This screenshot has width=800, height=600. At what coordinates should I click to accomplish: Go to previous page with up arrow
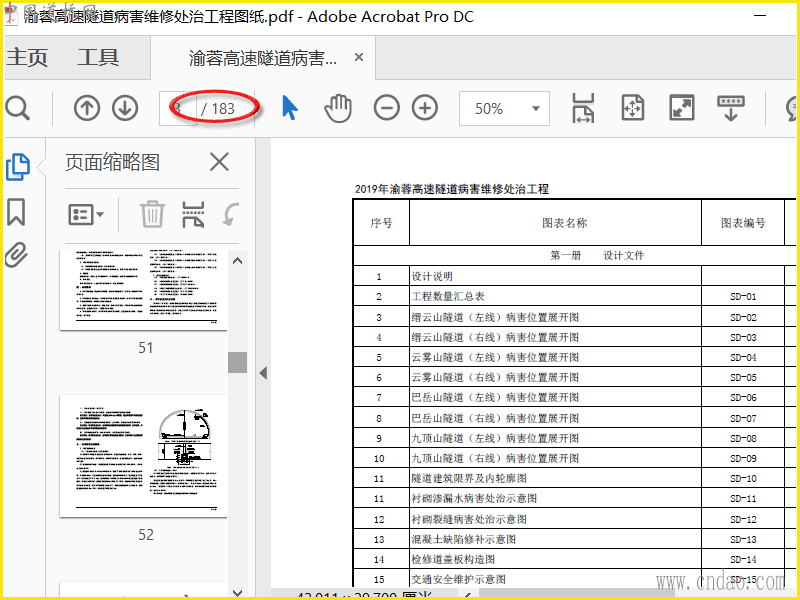[87, 108]
